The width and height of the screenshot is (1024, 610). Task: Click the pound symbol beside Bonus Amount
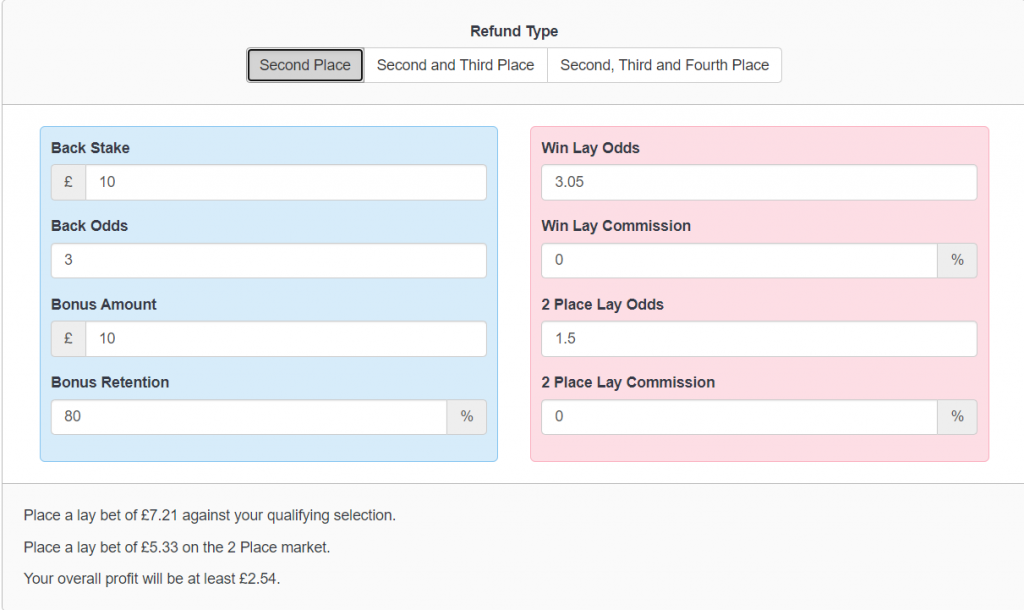68,339
